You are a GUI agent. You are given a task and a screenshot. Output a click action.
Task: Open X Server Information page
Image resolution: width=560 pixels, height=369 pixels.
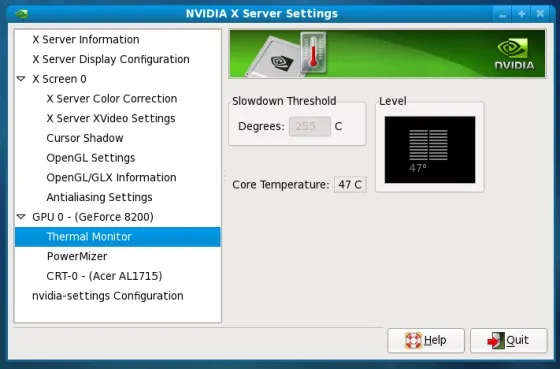click(86, 39)
